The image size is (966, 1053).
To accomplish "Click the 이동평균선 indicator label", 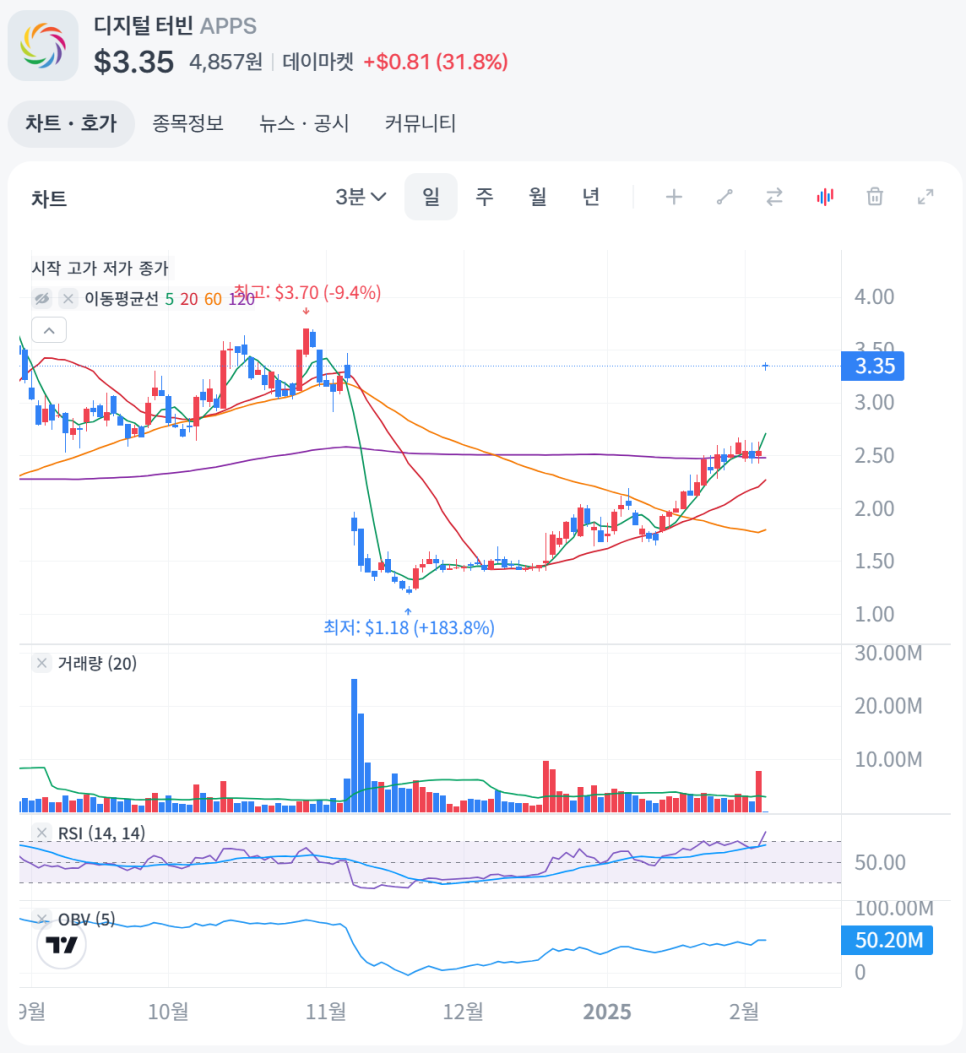I will [121, 299].
